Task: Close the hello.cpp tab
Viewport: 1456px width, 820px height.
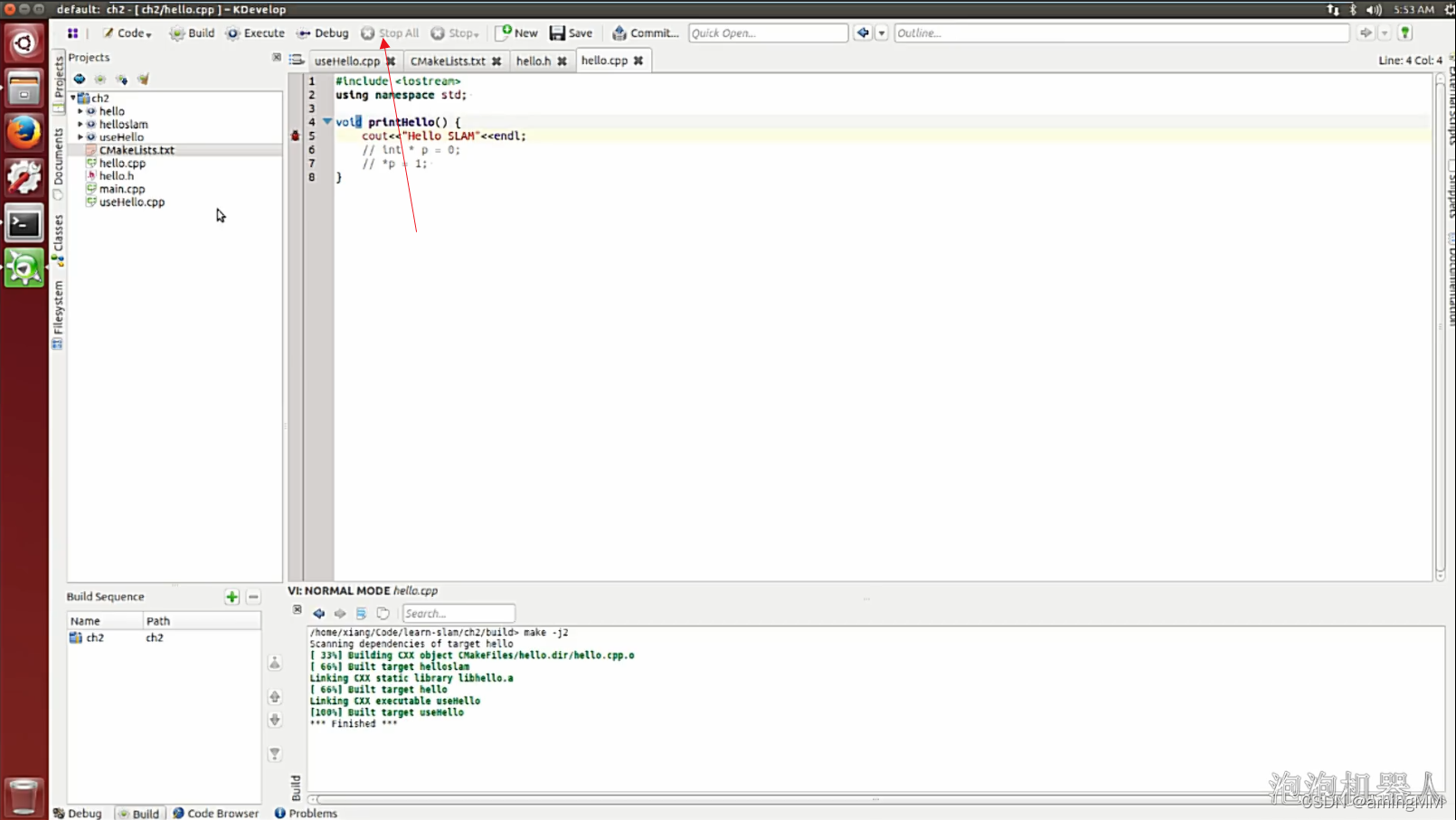Action: pyautogui.click(x=638, y=60)
